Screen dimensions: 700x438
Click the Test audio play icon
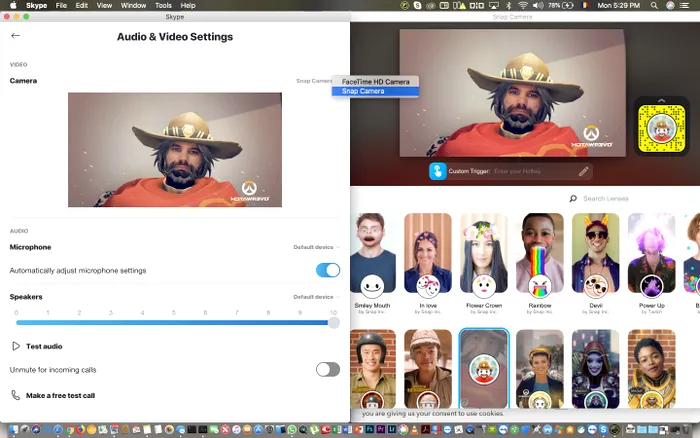16,346
